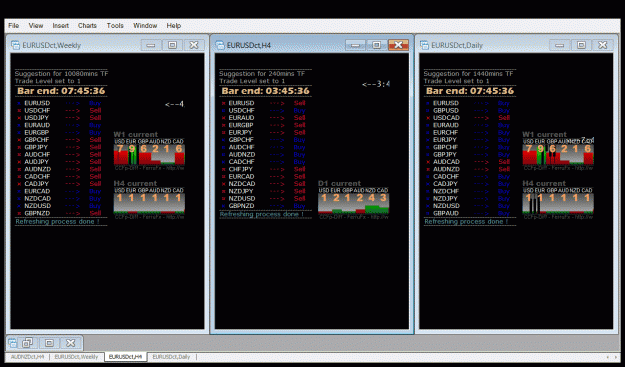Switch to the EURUSDct,Daily tab
This screenshot has height=367, width=625.
(171, 357)
